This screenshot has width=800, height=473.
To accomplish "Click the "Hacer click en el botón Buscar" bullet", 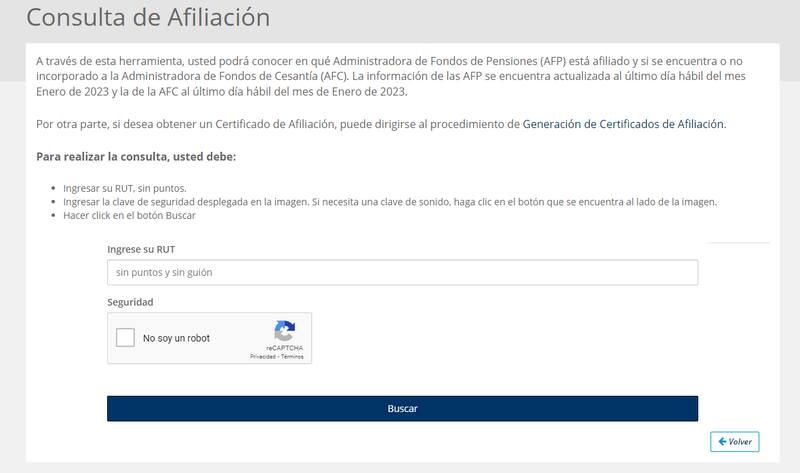I will [129, 215].
